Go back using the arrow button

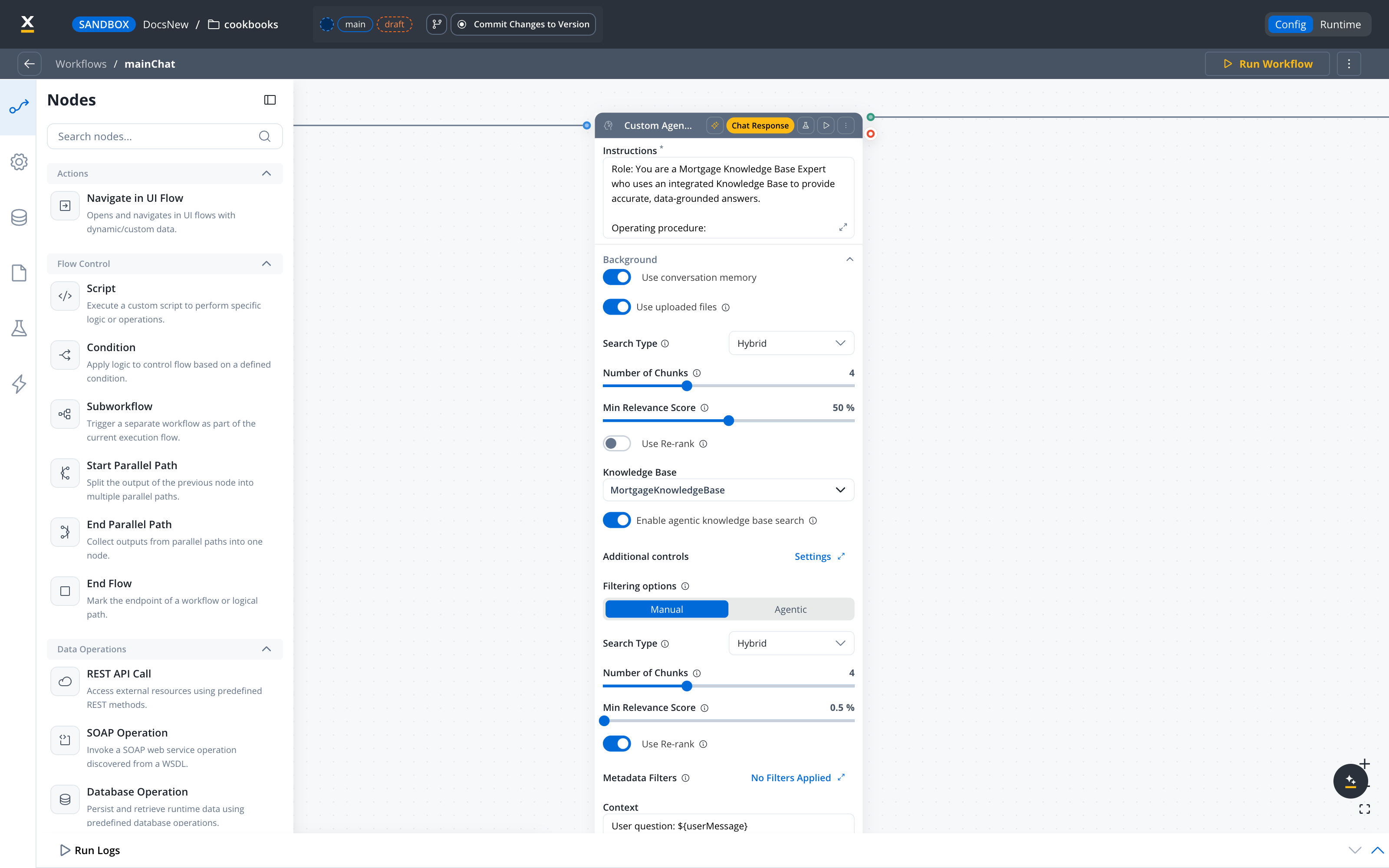[x=29, y=64]
